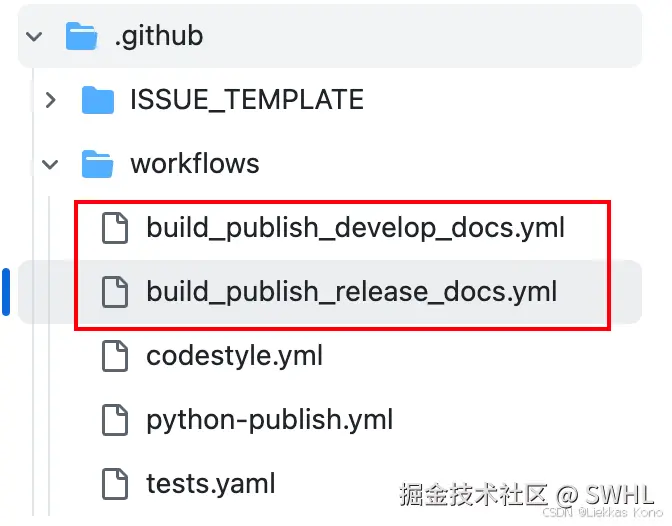Select build_publish_release_docs.yml in the tree

[x=351, y=292]
